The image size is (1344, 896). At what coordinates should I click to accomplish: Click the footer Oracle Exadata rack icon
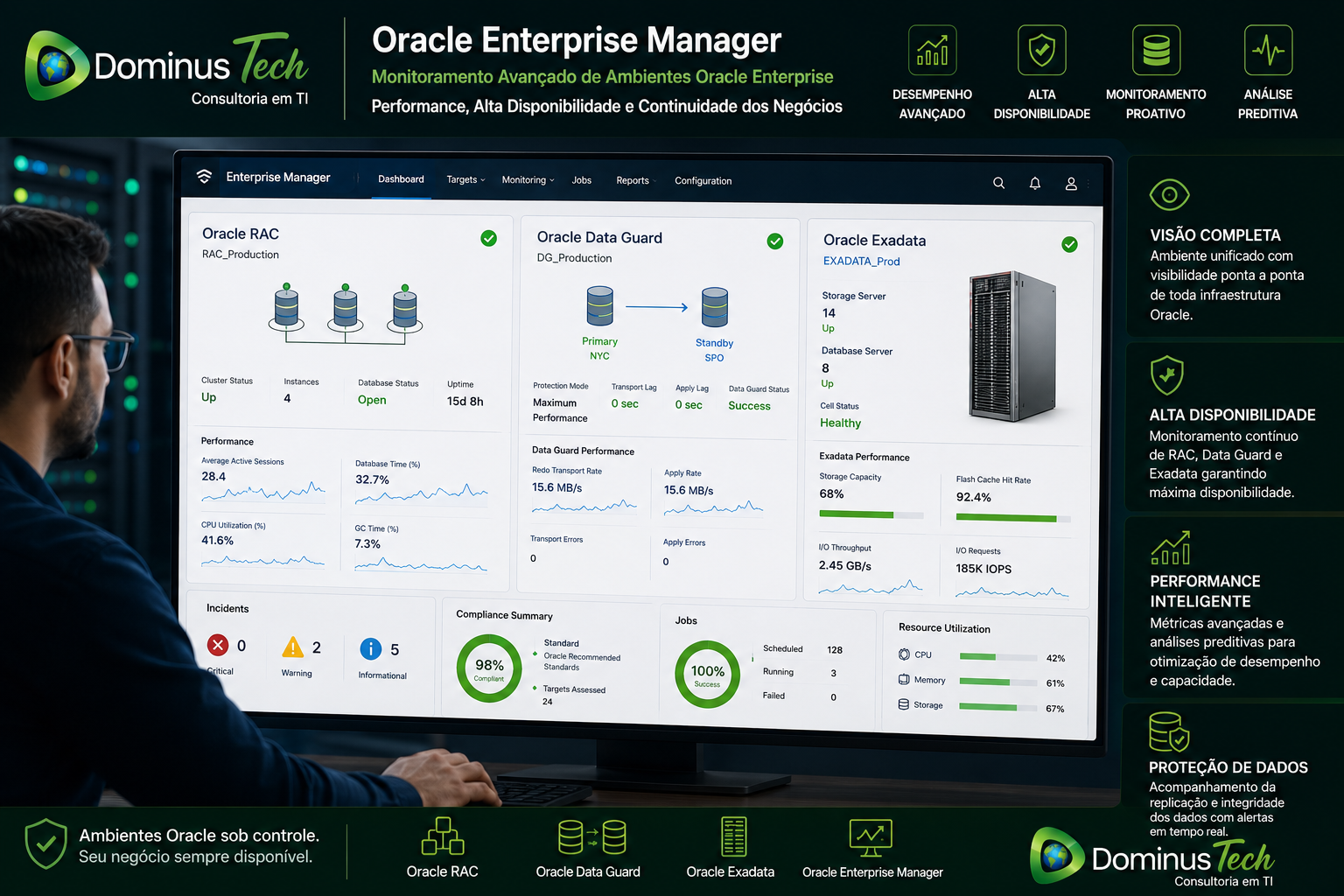pos(733,836)
